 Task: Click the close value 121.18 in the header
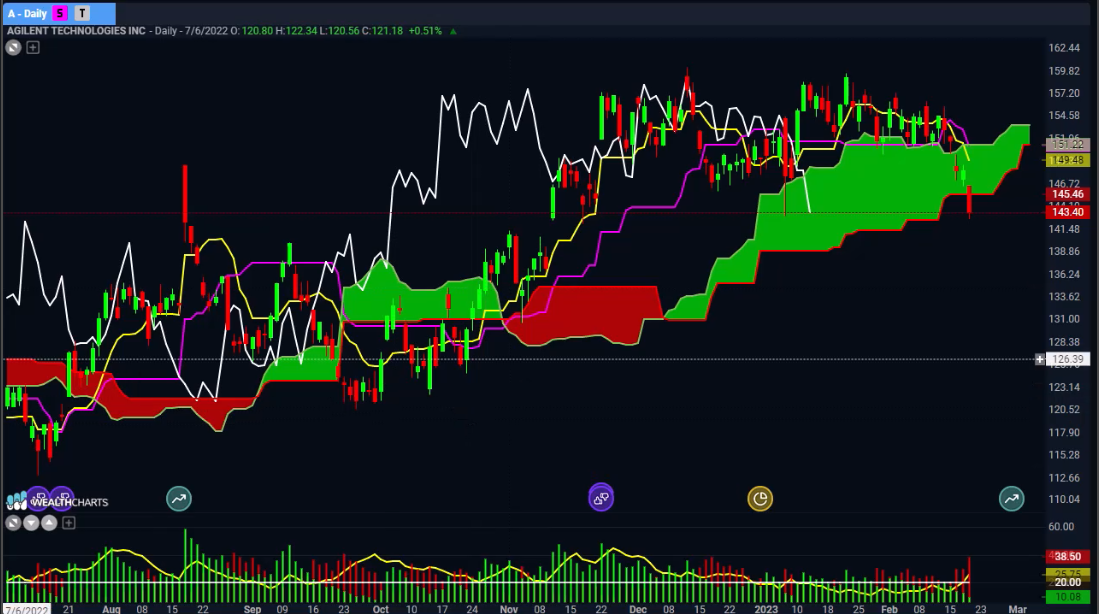click(387, 31)
